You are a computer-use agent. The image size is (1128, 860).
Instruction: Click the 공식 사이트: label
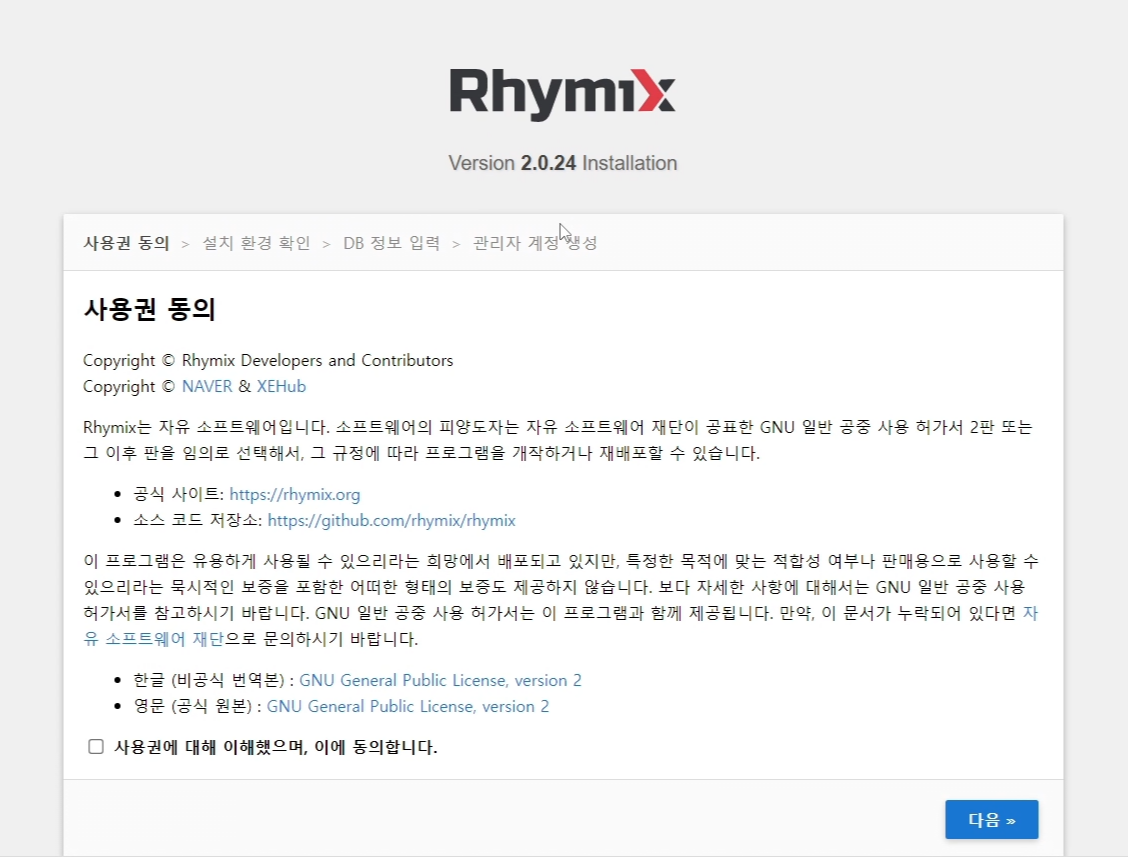179,494
